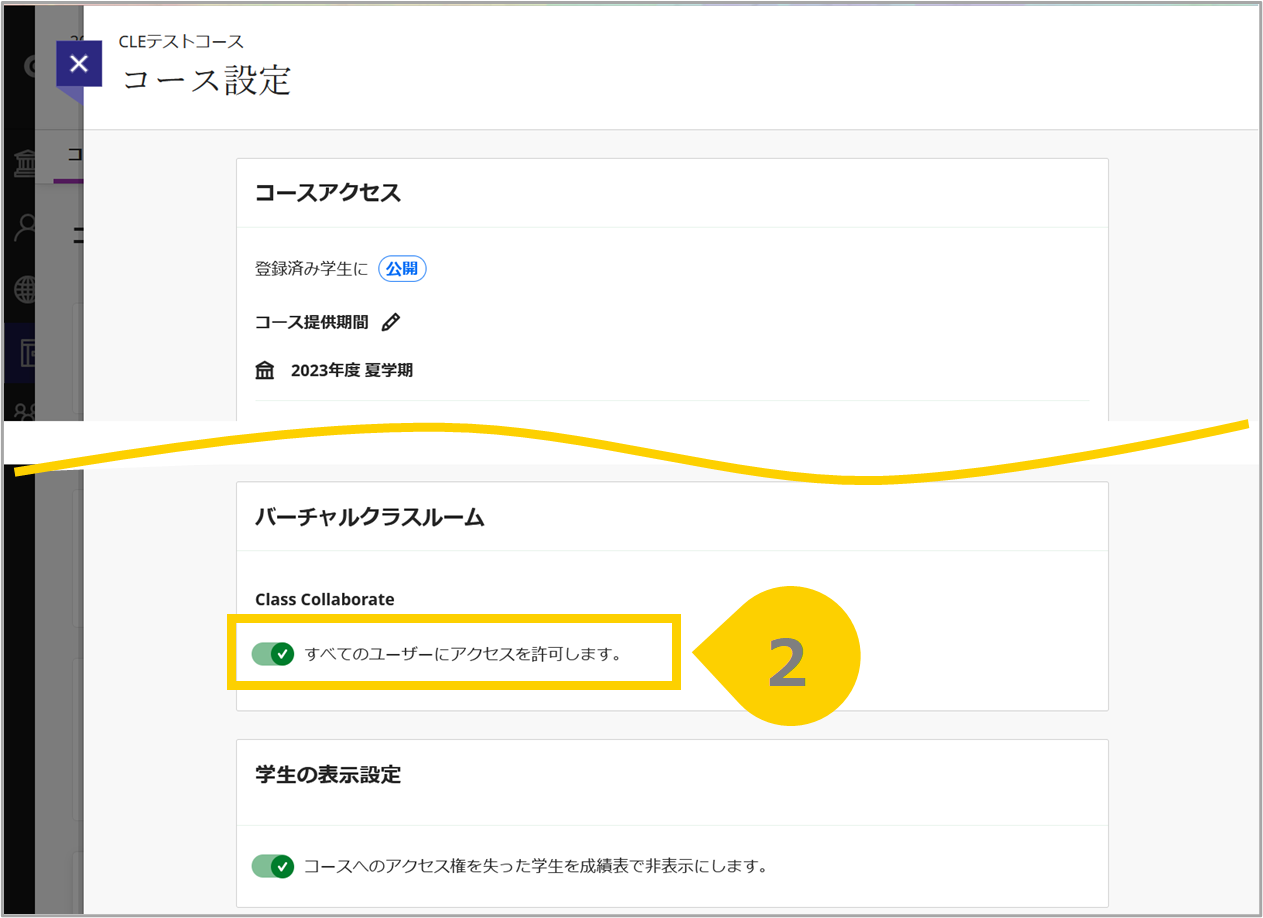1263x918 pixels.
Task: Click the すべてのユーザーにアクセスを許可します text
Action: coord(463,655)
